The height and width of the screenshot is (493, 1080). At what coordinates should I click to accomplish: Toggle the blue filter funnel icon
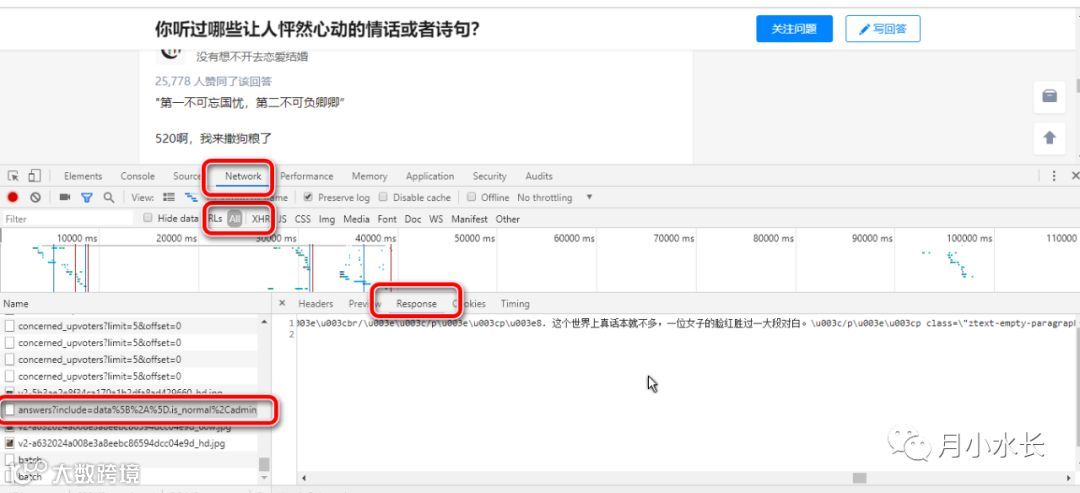tap(87, 198)
